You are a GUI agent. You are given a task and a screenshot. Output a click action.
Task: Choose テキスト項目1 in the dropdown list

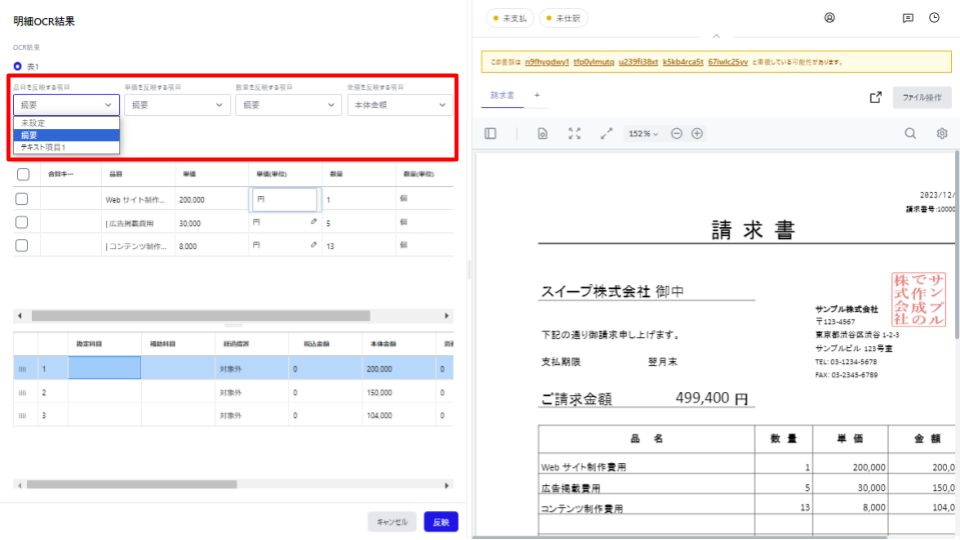click(x=66, y=148)
